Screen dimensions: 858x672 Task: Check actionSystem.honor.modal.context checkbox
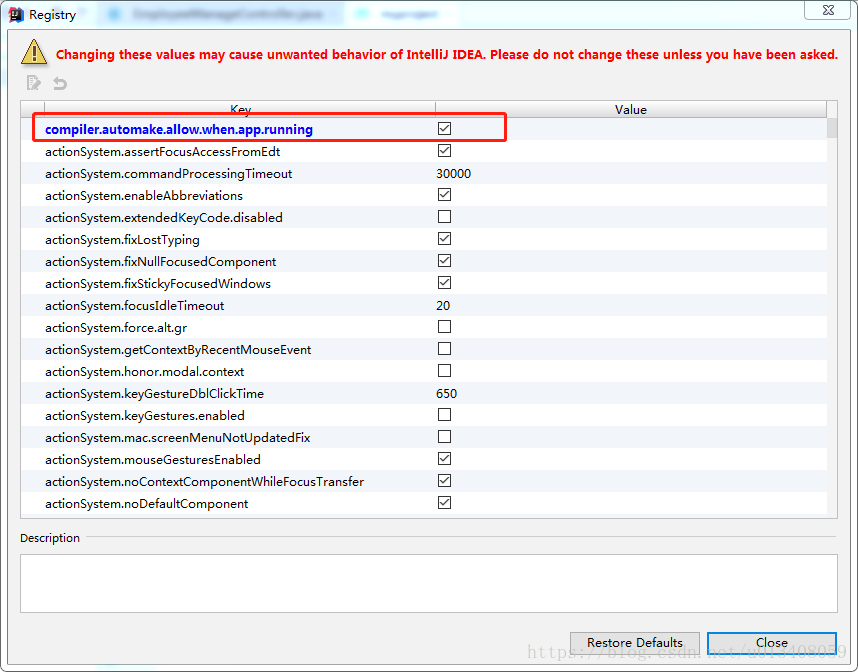click(444, 371)
